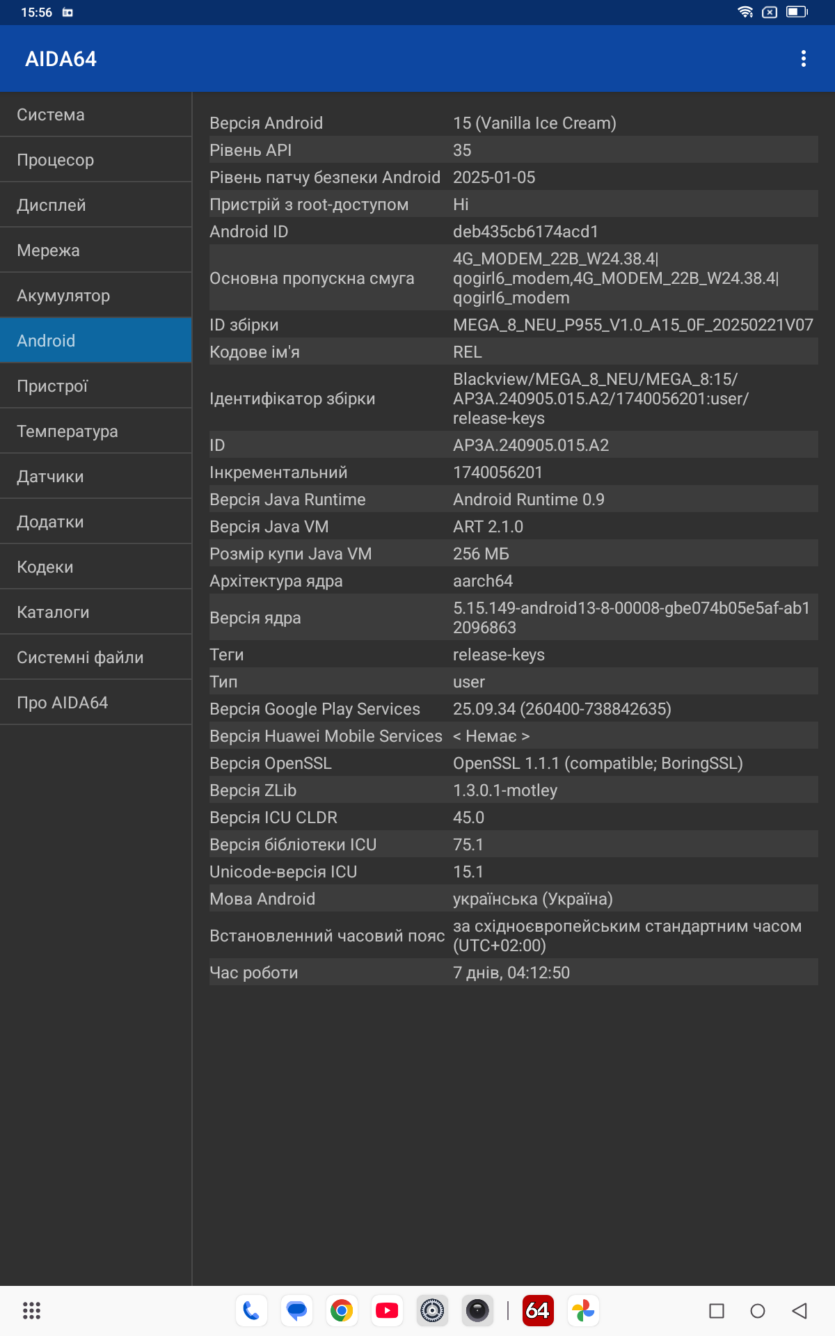Image resolution: width=835 pixels, height=1336 pixels.
Task: Open the Про AIDA64 page
Action: (96, 703)
